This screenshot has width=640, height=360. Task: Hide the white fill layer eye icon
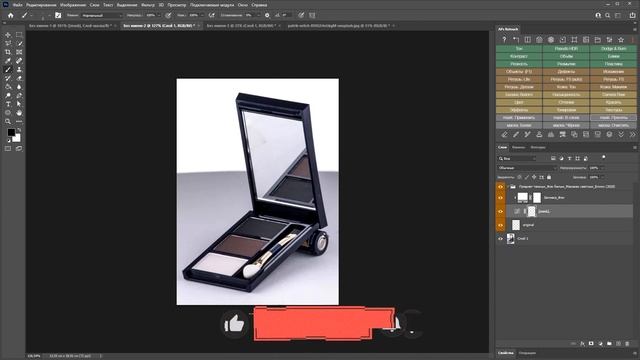[500, 198]
